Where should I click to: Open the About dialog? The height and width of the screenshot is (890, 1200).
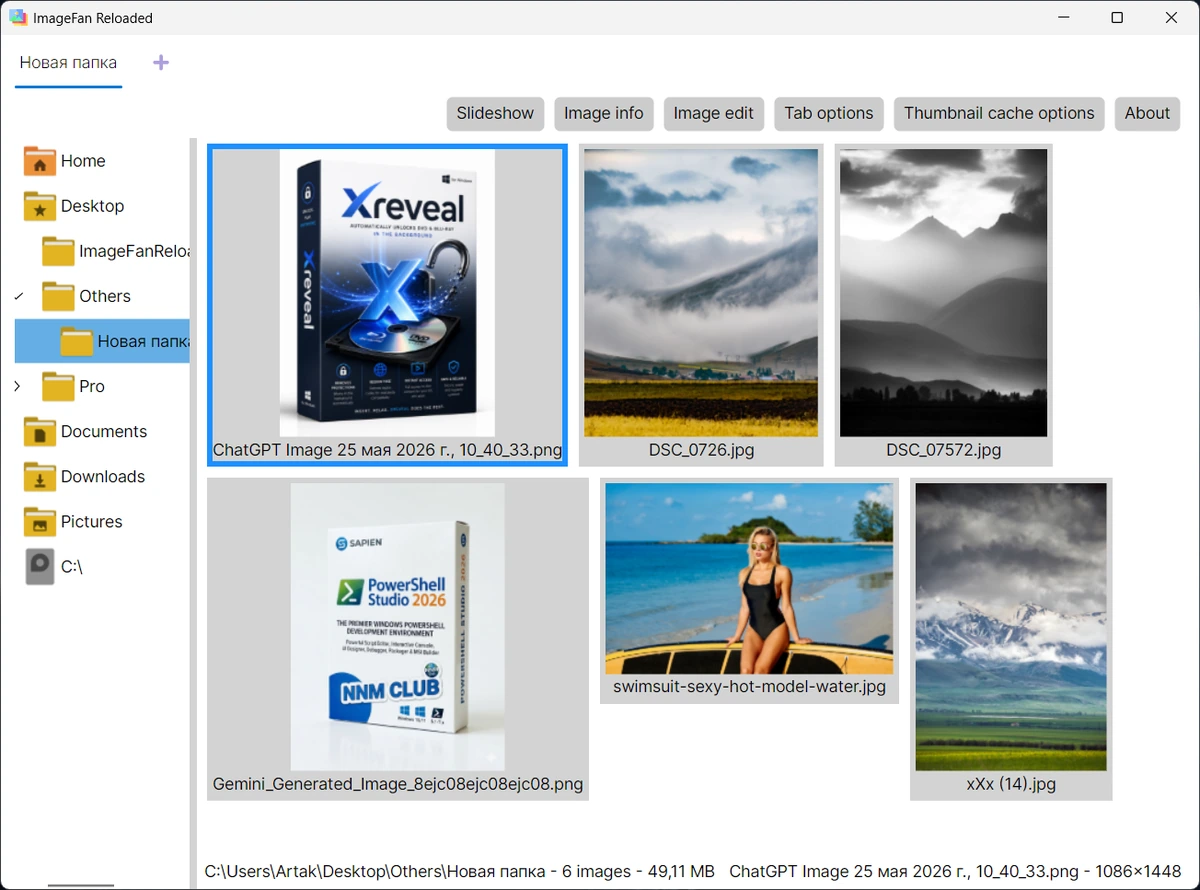tap(1147, 113)
